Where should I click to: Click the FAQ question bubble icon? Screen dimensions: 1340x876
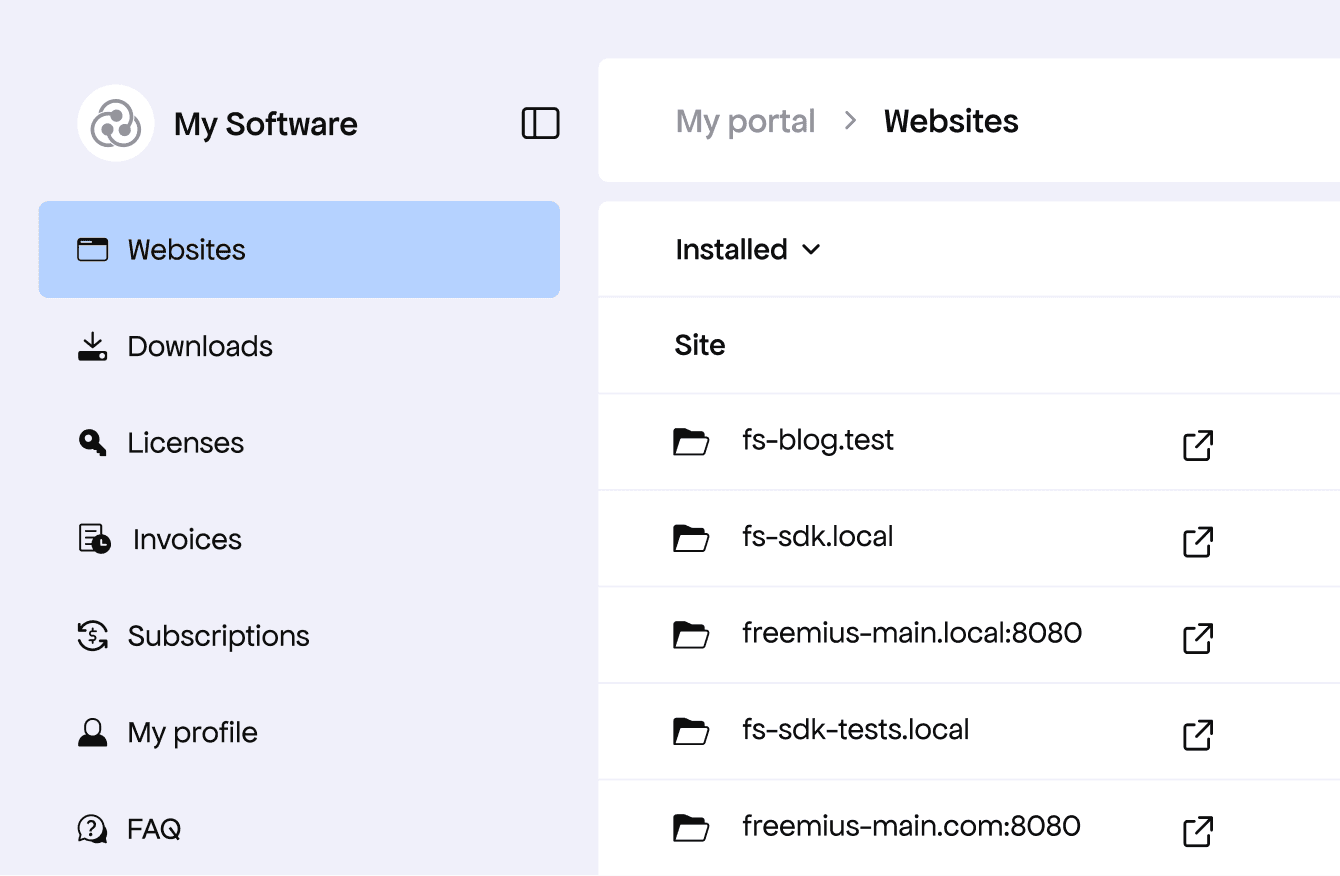(x=92, y=829)
